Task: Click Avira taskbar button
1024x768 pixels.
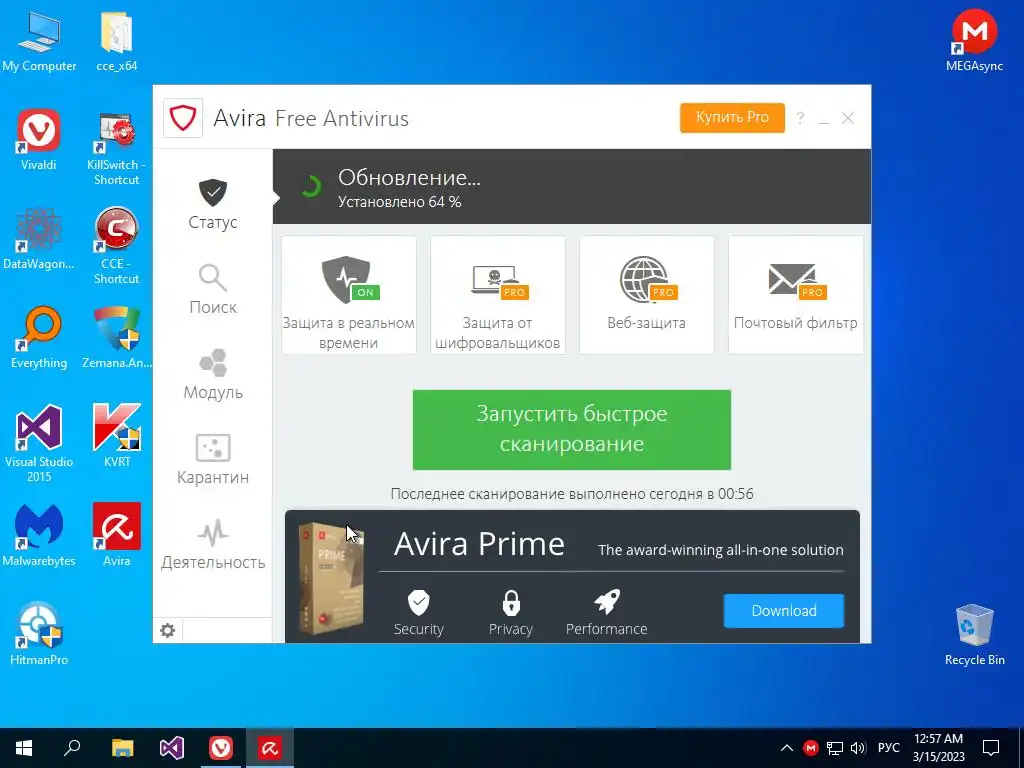Action: click(270, 748)
